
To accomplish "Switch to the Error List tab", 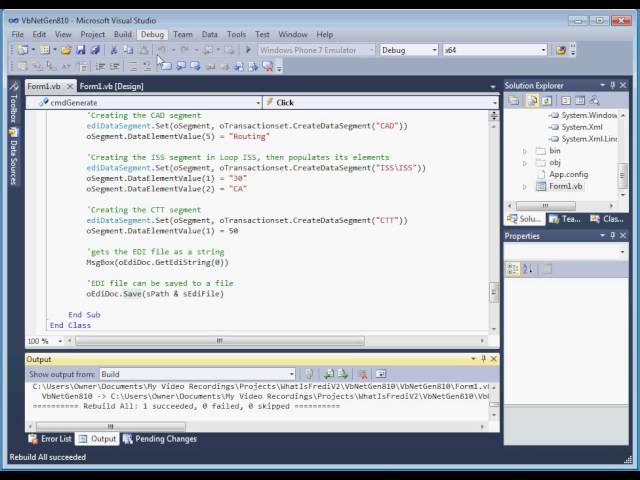I will [x=50, y=439].
